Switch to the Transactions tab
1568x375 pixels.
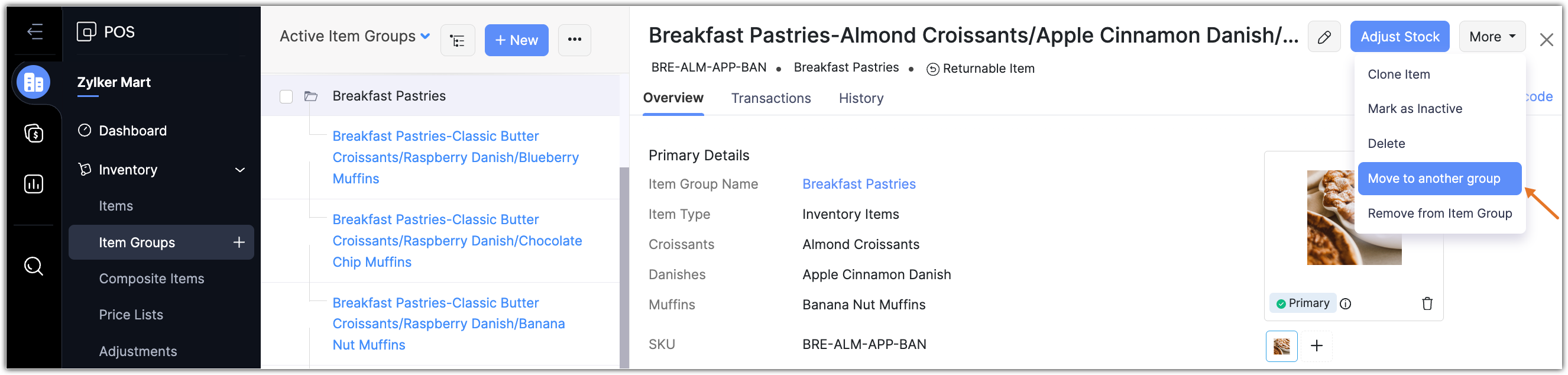point(770,98)
